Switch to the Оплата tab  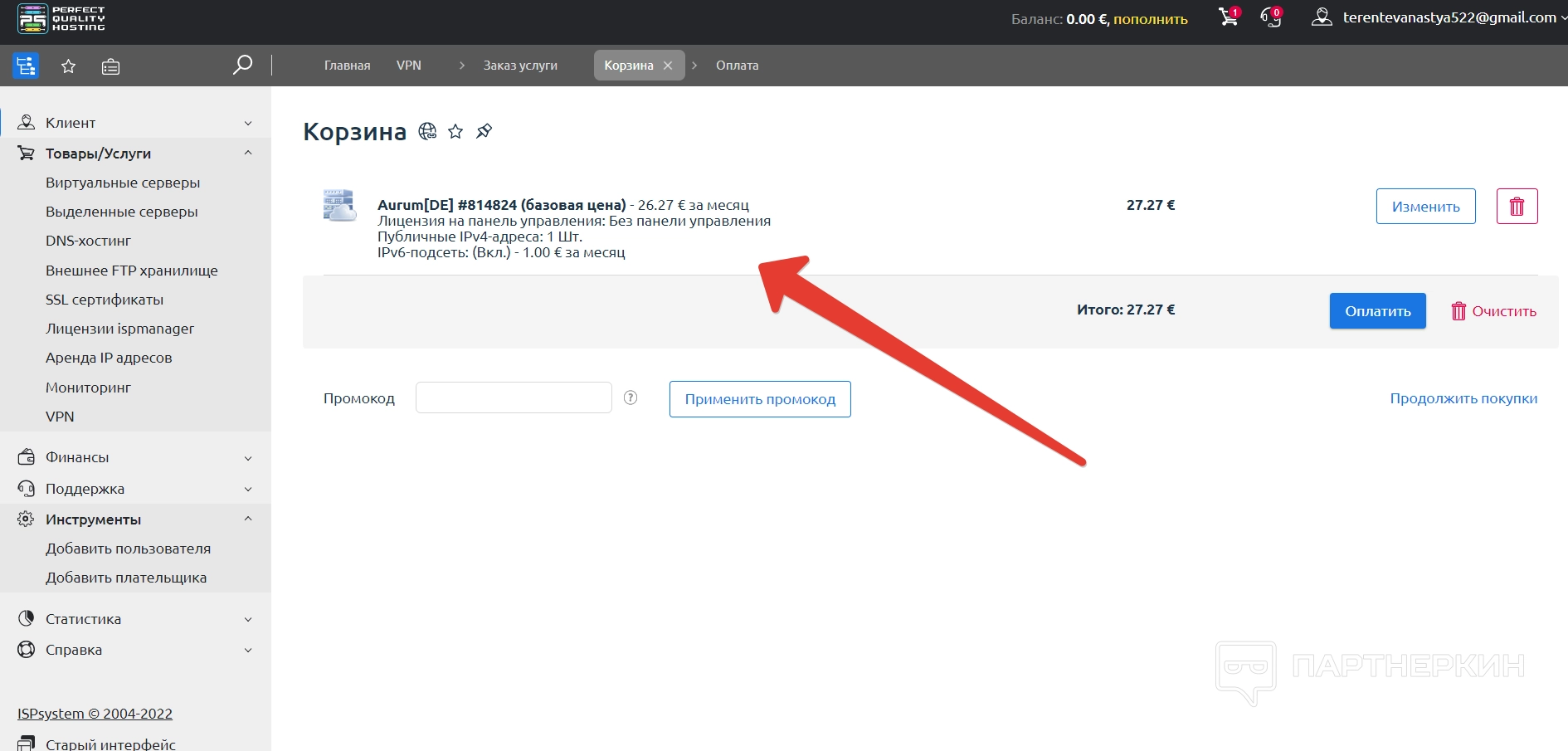738,66
